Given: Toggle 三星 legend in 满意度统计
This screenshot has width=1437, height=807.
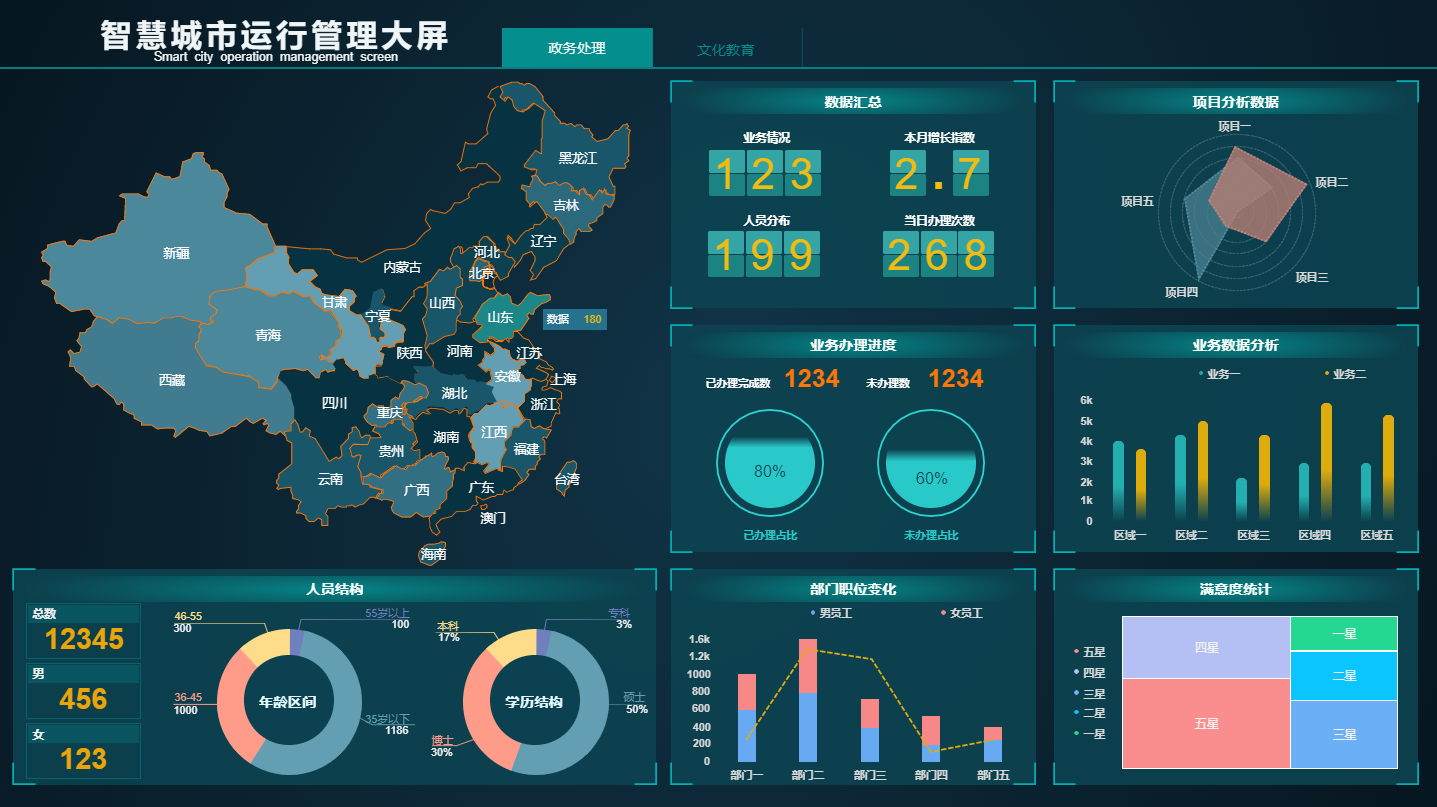Looking at the screenshot, I should click(x=1089, y=693).
